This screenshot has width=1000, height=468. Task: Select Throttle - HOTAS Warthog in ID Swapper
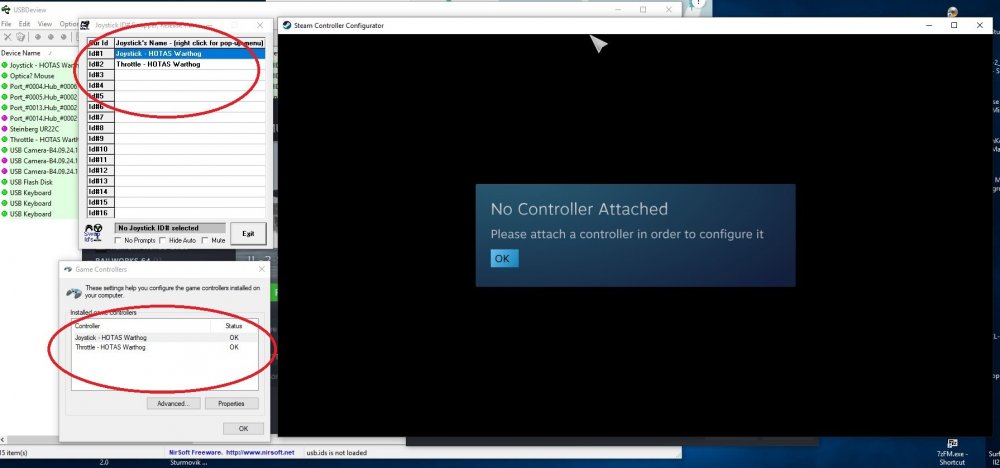(x=189, y=64)
